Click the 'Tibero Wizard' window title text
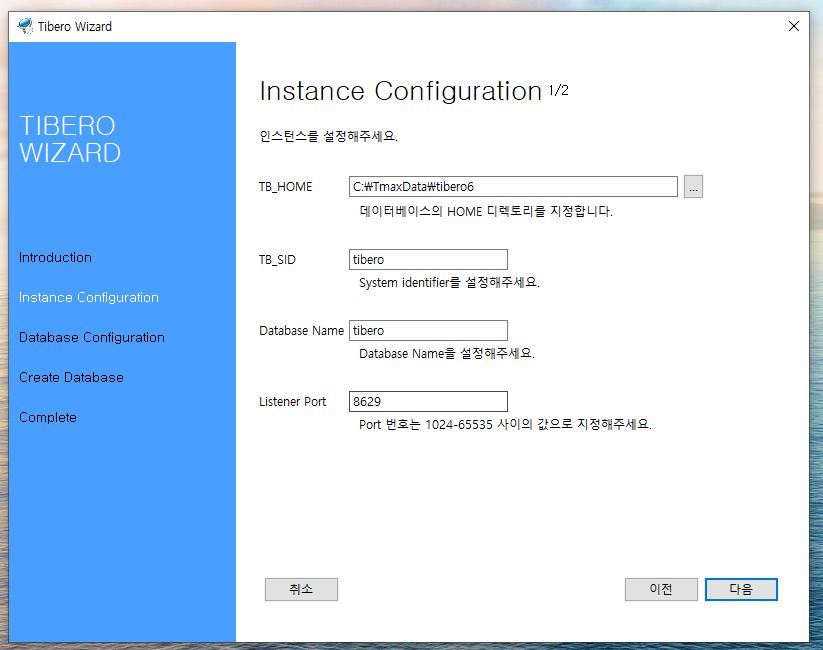Screen dimensions: 823x650 click(x=75, y=26)
